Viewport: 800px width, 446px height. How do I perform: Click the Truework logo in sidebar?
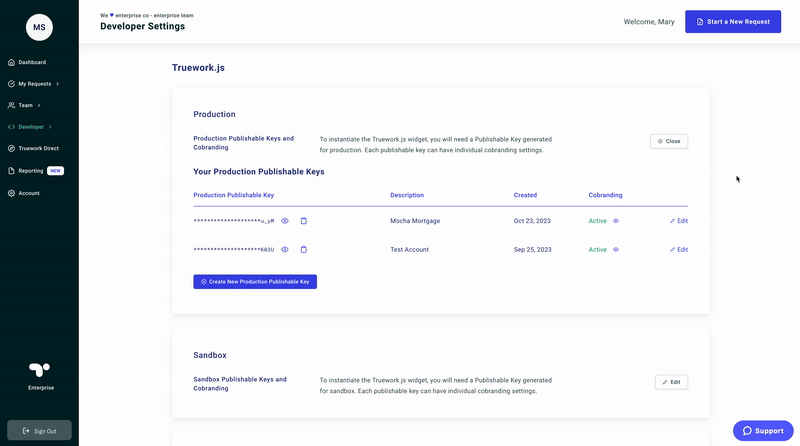tap(39, 369)
